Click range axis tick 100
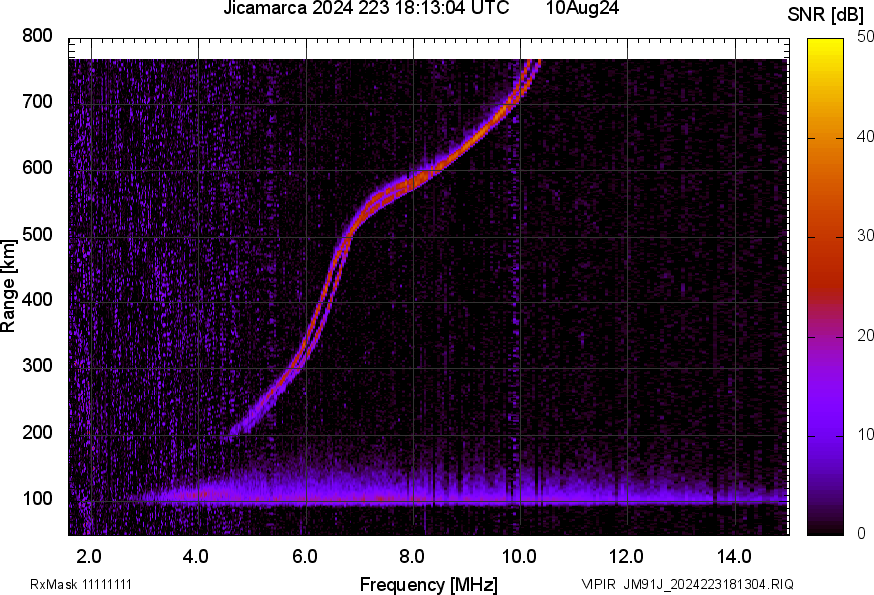This screenshot has height=595, width=874. click(x=37, y=498)
